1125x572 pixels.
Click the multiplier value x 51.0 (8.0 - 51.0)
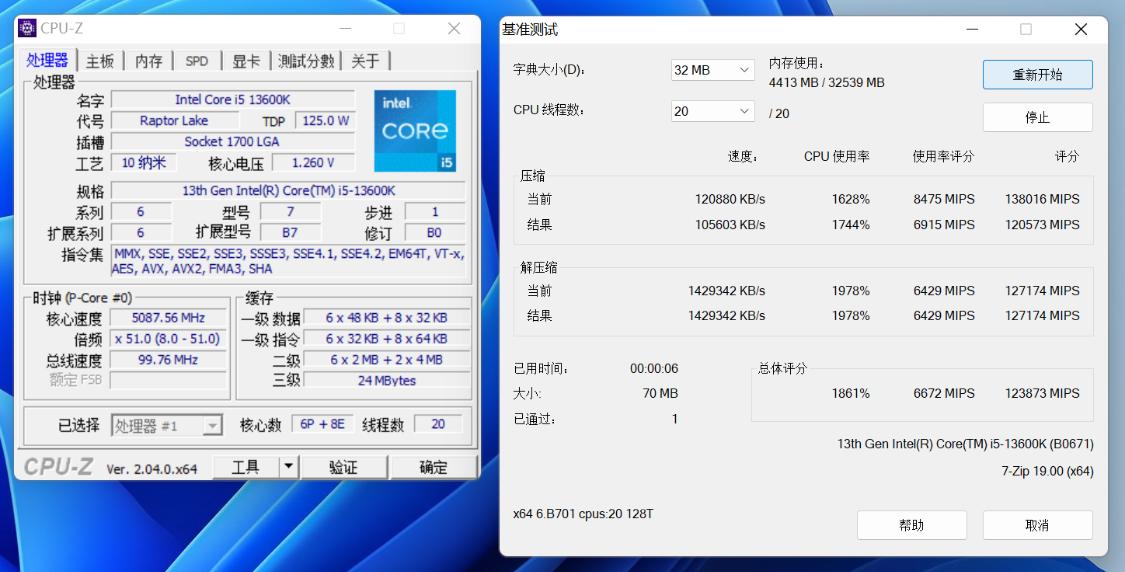(168, 339)
